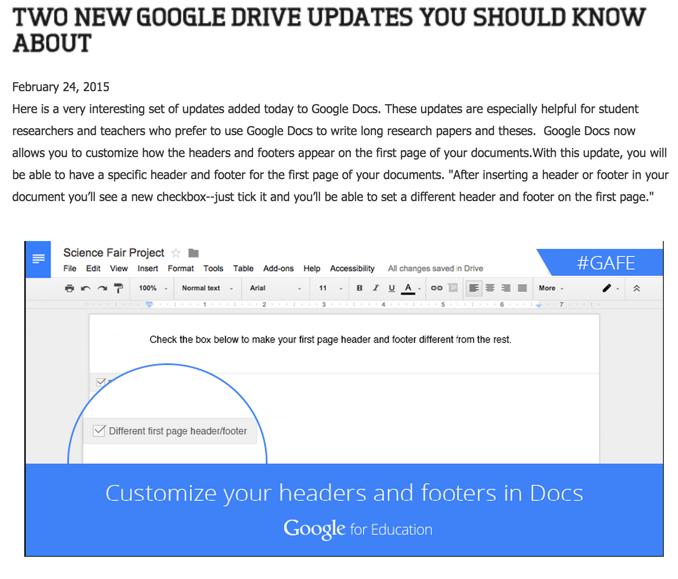The height and width of the screenshot is (579, 678).
Task: Click the Google Docs home icon
Action: click(x=38, y=259)
